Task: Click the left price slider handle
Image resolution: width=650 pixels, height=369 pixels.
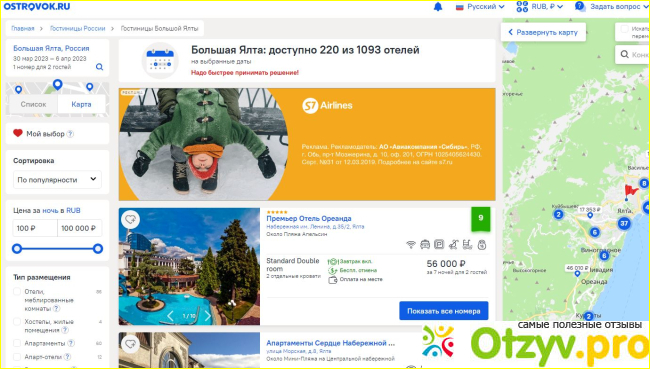Action: (17, 249)
